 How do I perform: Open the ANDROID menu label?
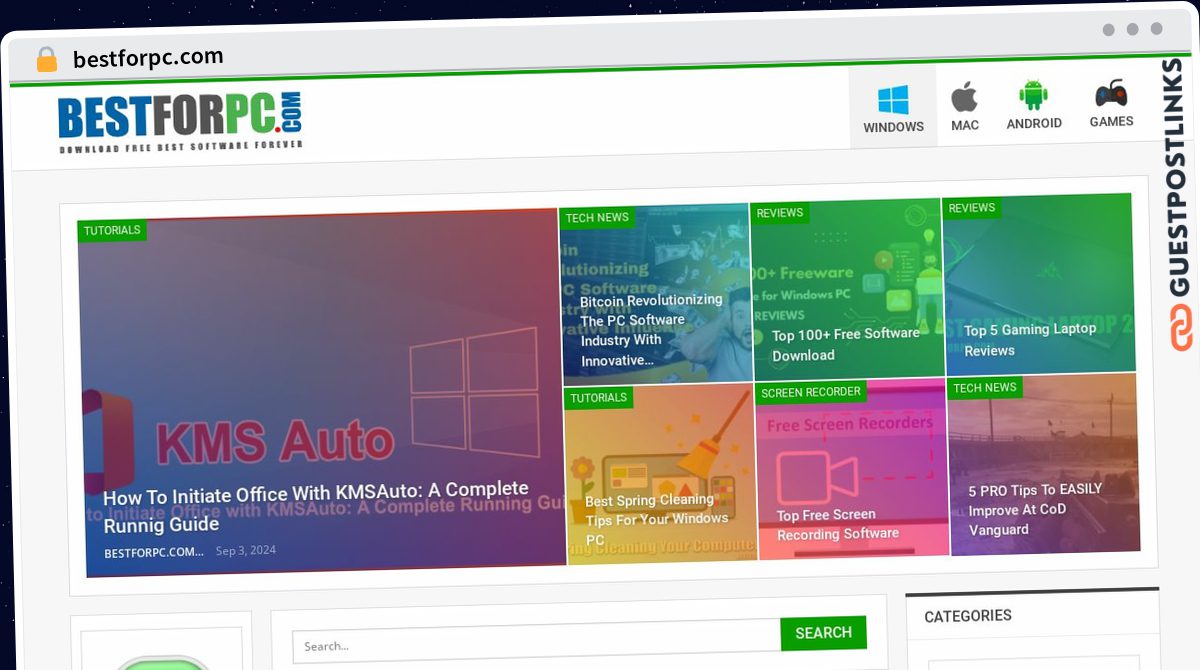(1034, 124)
